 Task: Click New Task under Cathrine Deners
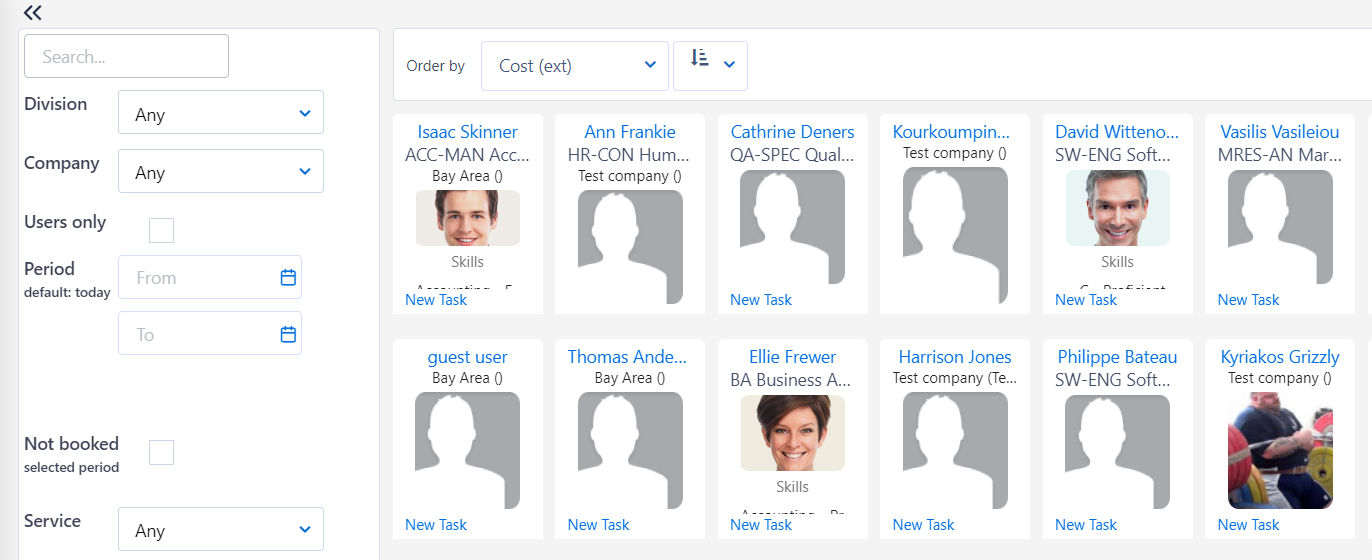click(x=760, y=300)
